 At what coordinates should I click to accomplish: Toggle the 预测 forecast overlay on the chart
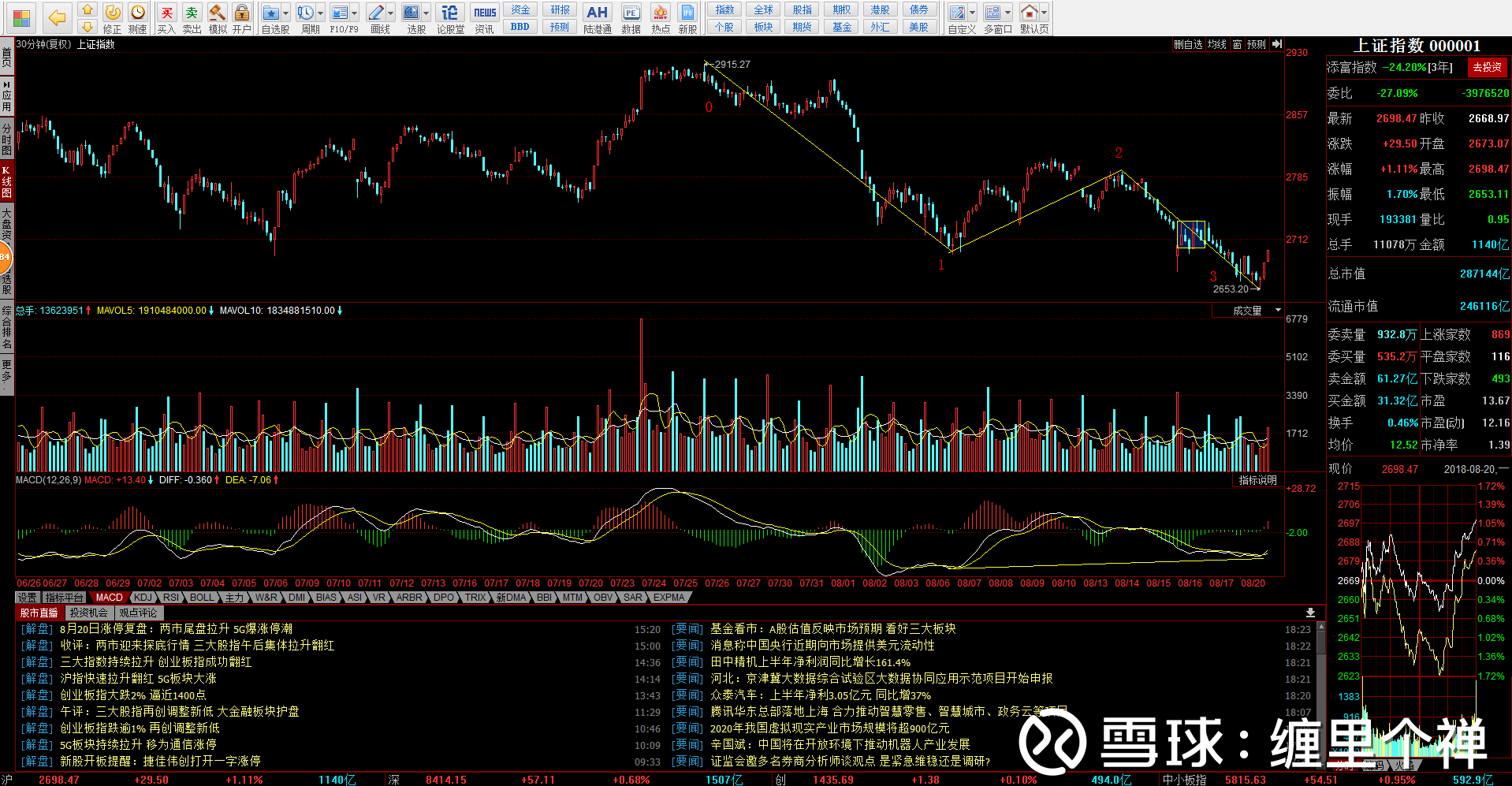(1257, 44)
